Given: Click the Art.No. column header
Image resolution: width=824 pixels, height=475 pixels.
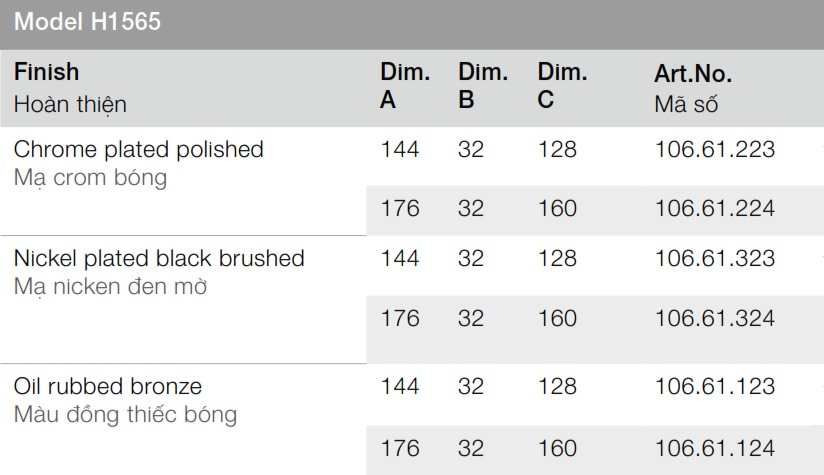Looking at the screenshot, I should click(x=693, y=74).
